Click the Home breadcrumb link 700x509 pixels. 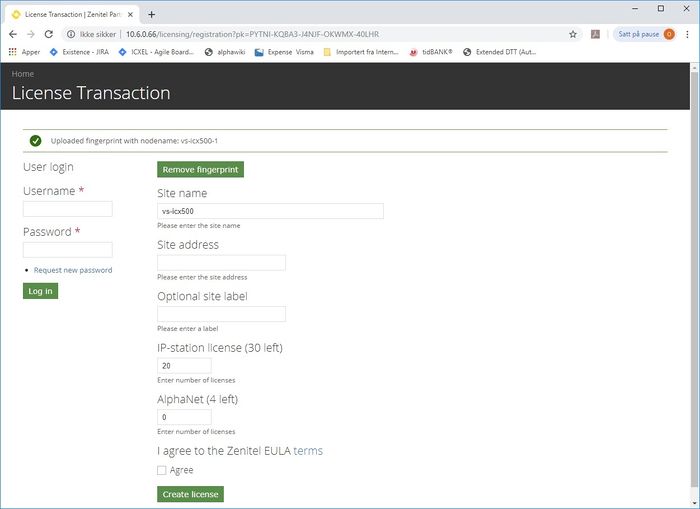point(23,74)
